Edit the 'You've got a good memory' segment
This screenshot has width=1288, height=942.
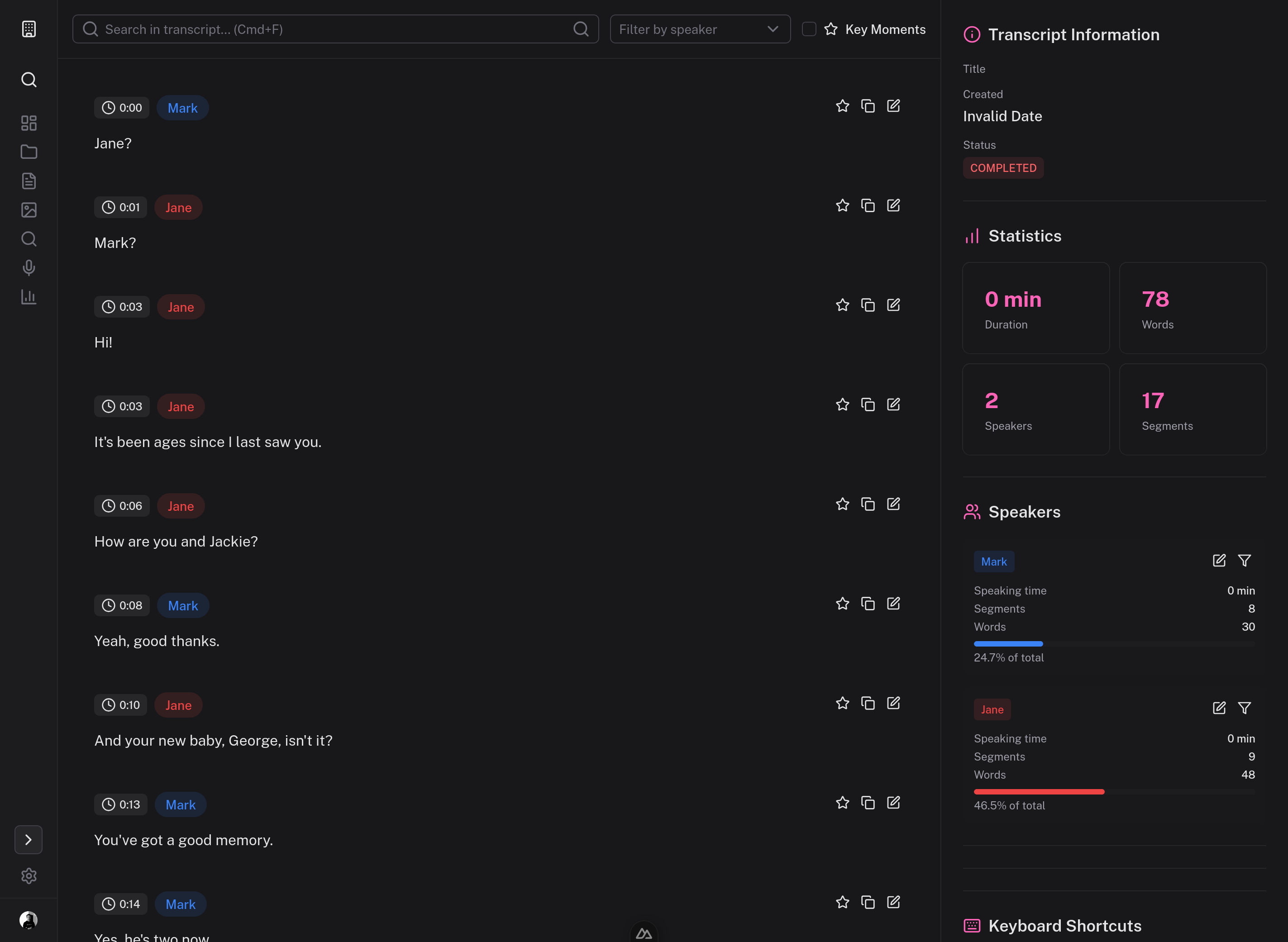[893, 803]
